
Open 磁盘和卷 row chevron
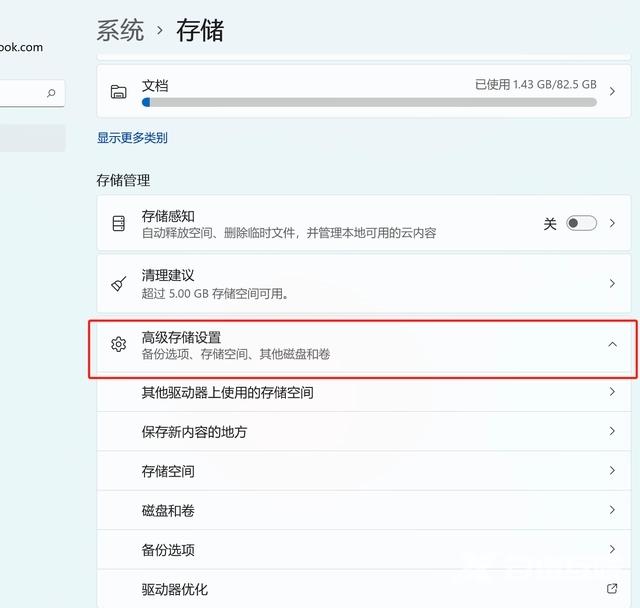tap(612, 510)
